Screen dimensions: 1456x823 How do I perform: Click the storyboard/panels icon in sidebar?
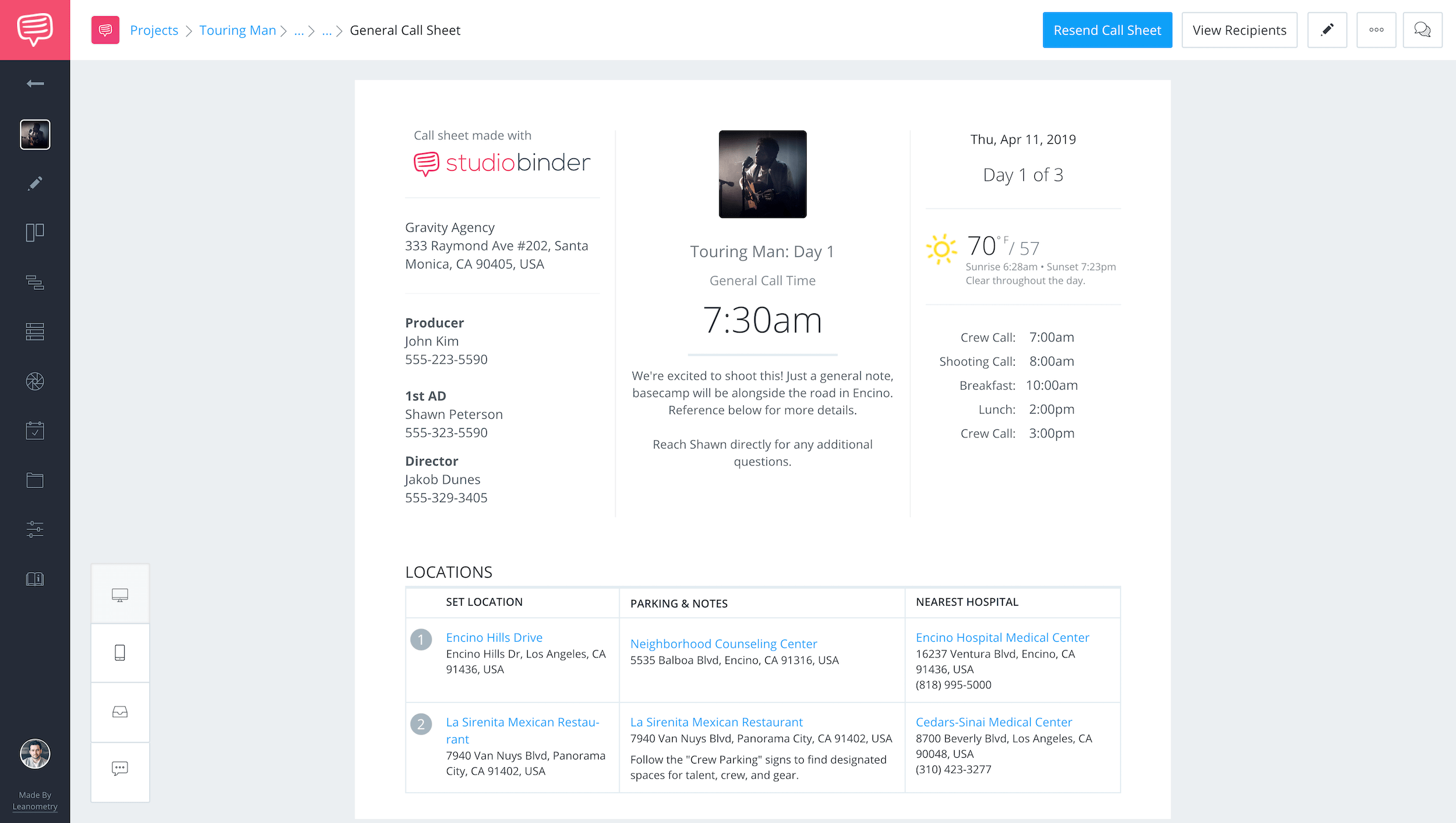pyautogui.click(x=34, y=232)
